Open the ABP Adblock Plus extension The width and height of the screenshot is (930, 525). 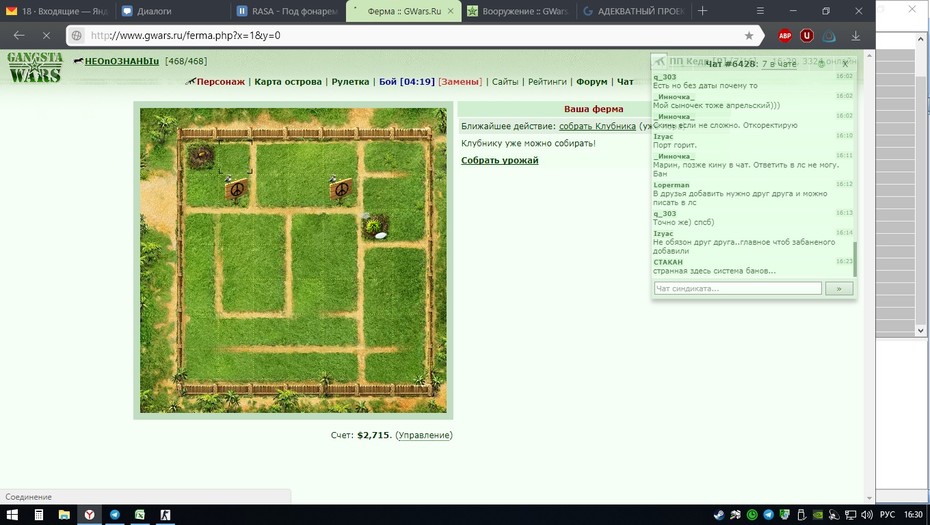coord(785,36)
